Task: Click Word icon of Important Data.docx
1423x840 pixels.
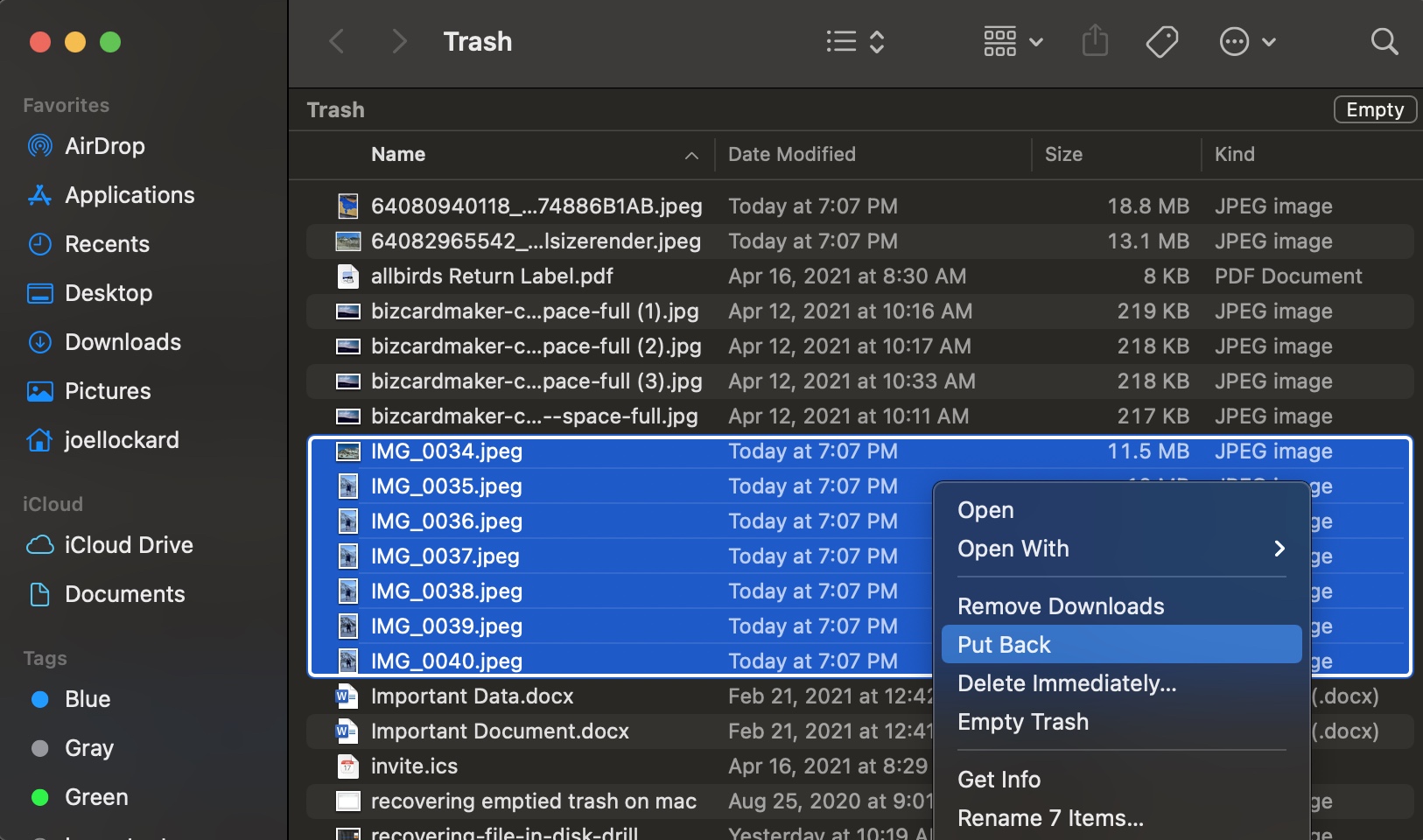Action: (347, 696)
